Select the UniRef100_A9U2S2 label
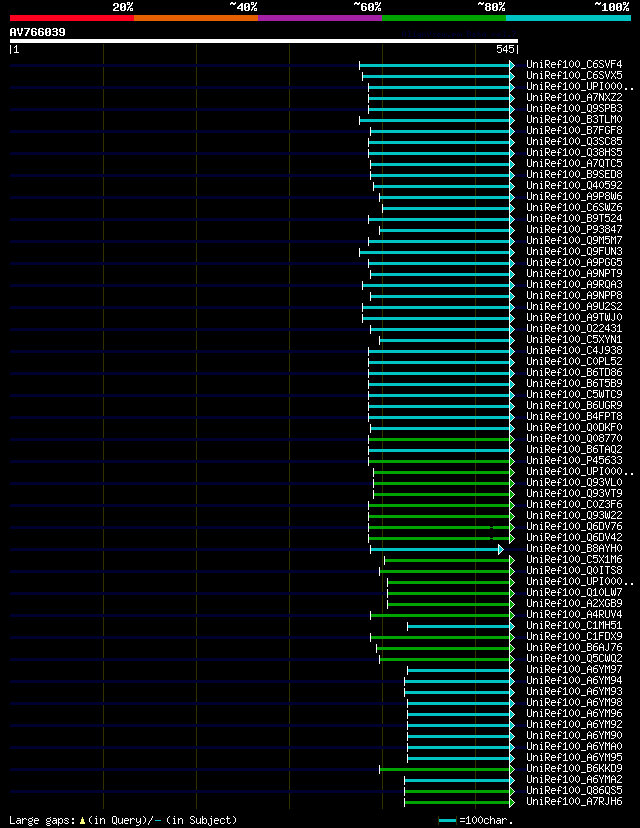 [x=574, y=306]
